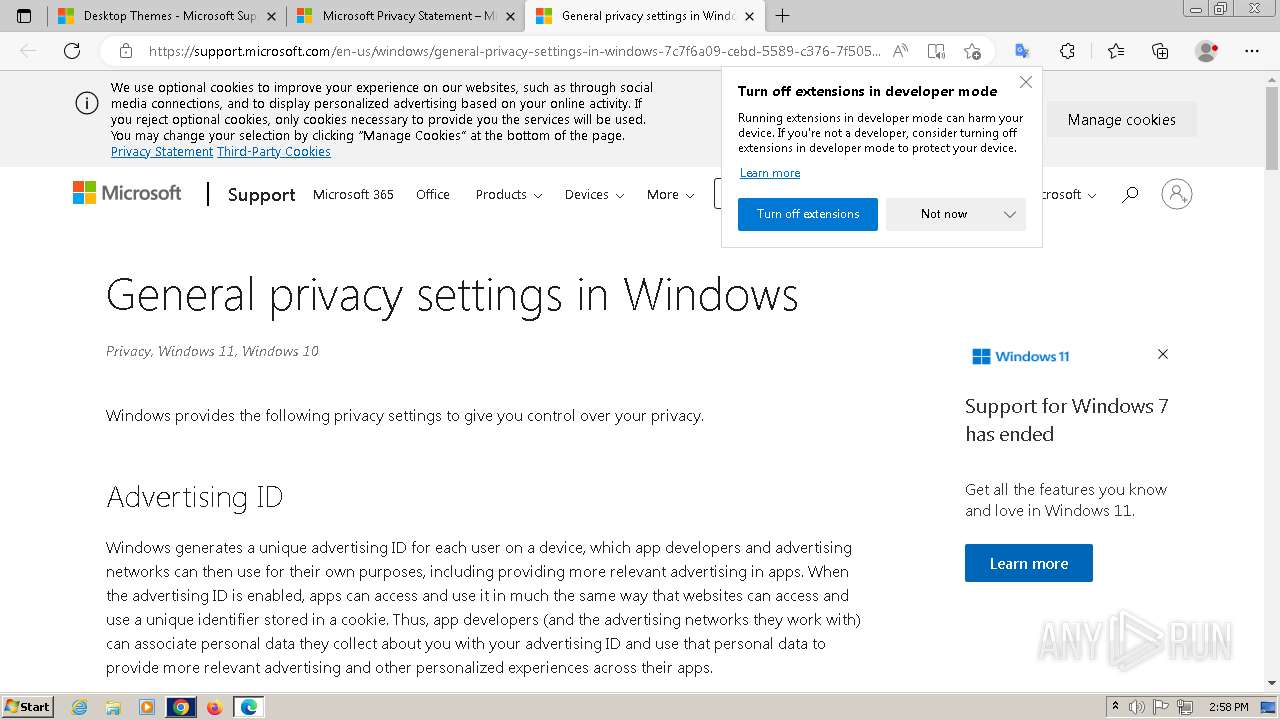
Task: Open the Collections icon
Action: [x=1160, y=51]
